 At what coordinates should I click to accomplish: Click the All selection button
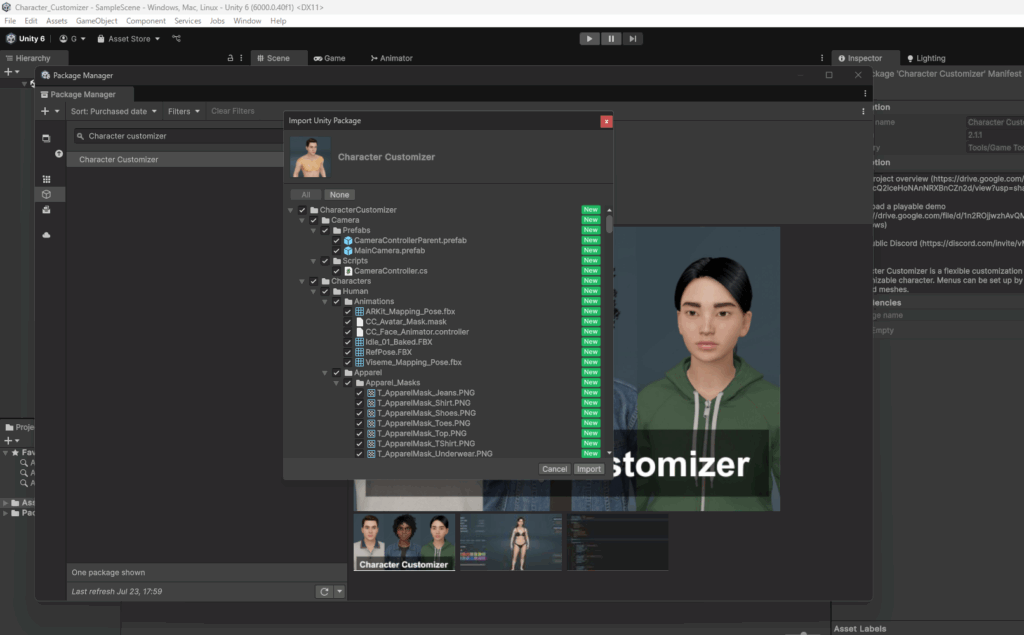point(306,195)
